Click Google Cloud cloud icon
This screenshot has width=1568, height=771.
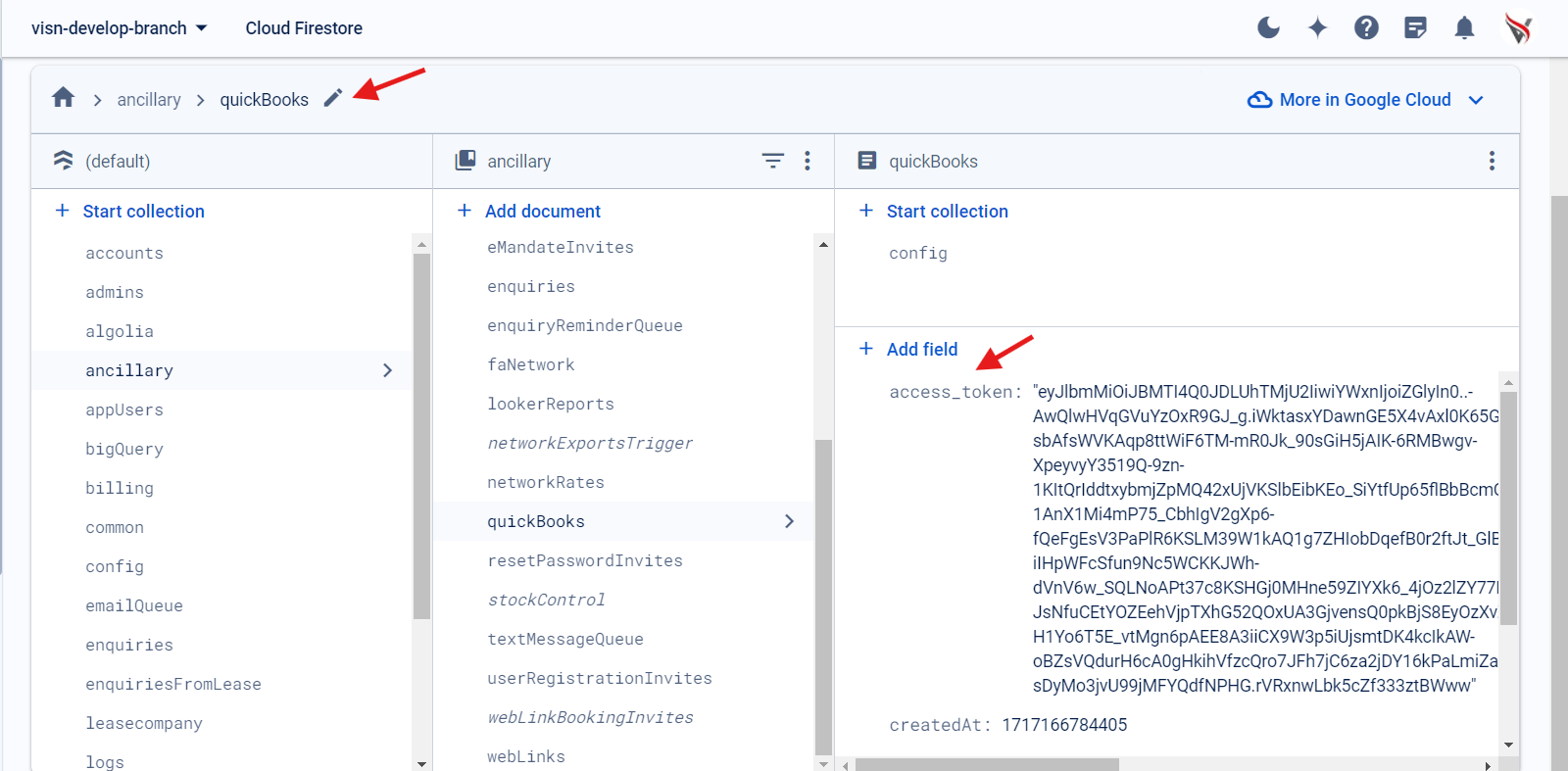pyautogui.click(x=1259, y=100)
